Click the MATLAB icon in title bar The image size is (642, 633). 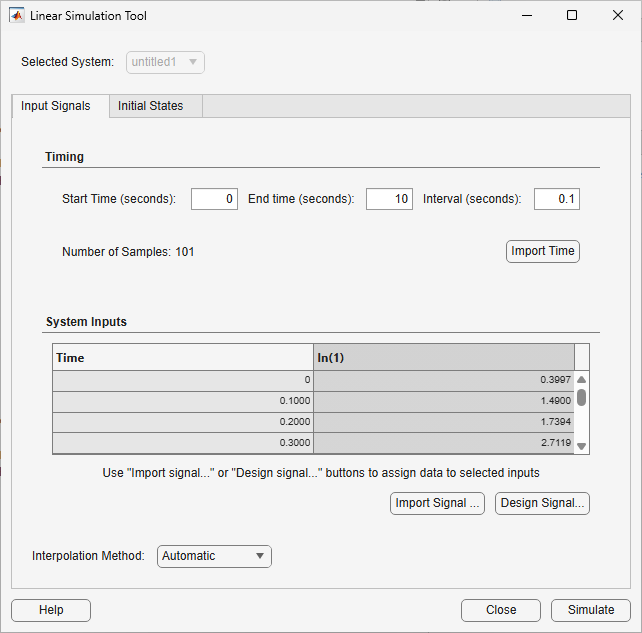[17, 16]
